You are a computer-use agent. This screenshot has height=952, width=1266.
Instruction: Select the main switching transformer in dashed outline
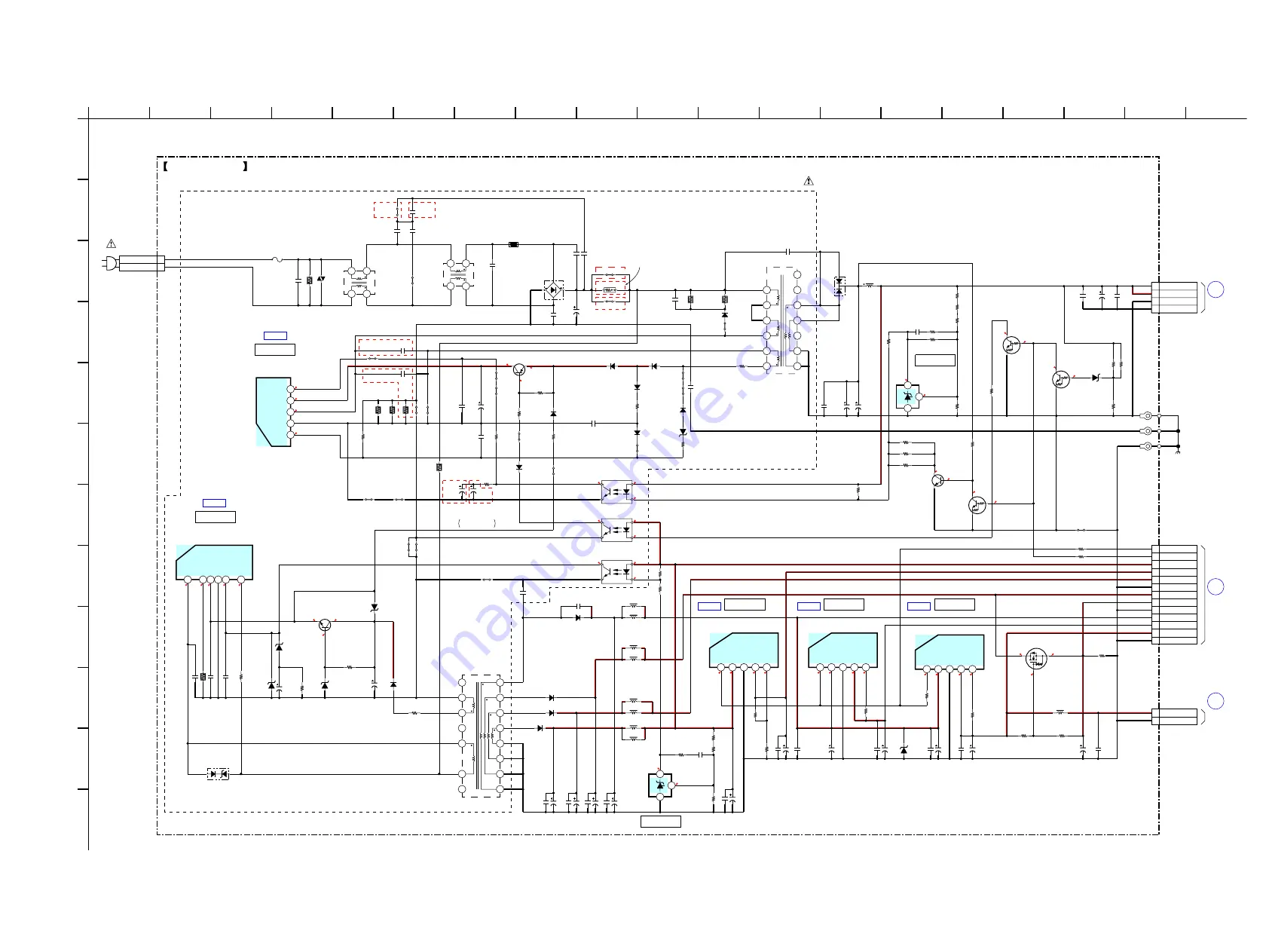click(782, 320)
